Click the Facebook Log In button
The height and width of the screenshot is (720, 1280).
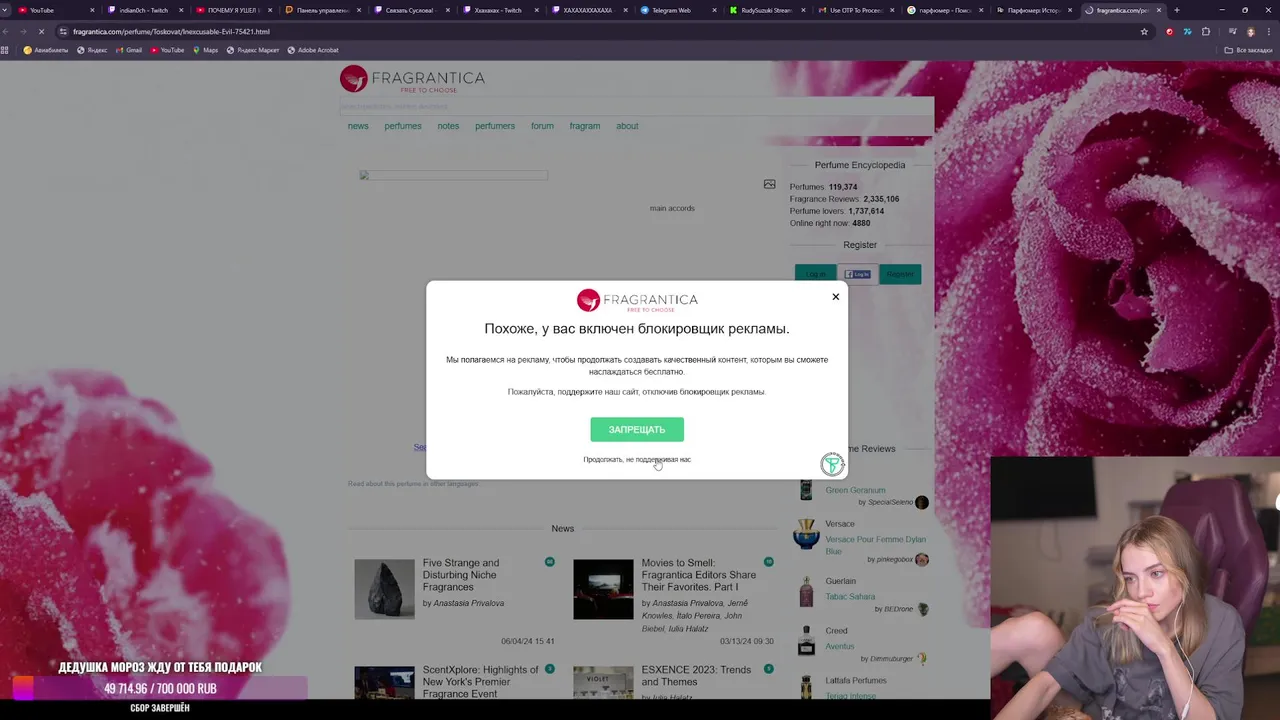tap(858, 274)
